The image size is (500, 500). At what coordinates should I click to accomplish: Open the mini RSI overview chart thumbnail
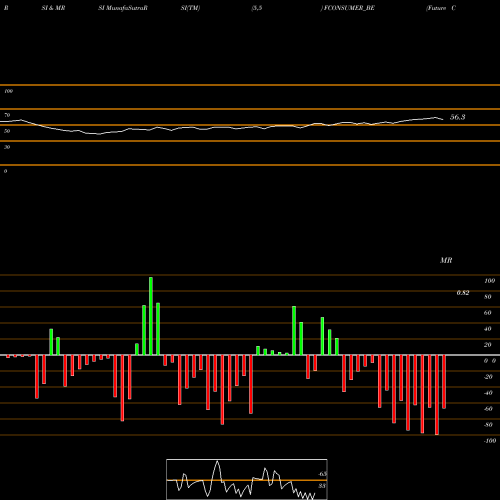point(247,479)
